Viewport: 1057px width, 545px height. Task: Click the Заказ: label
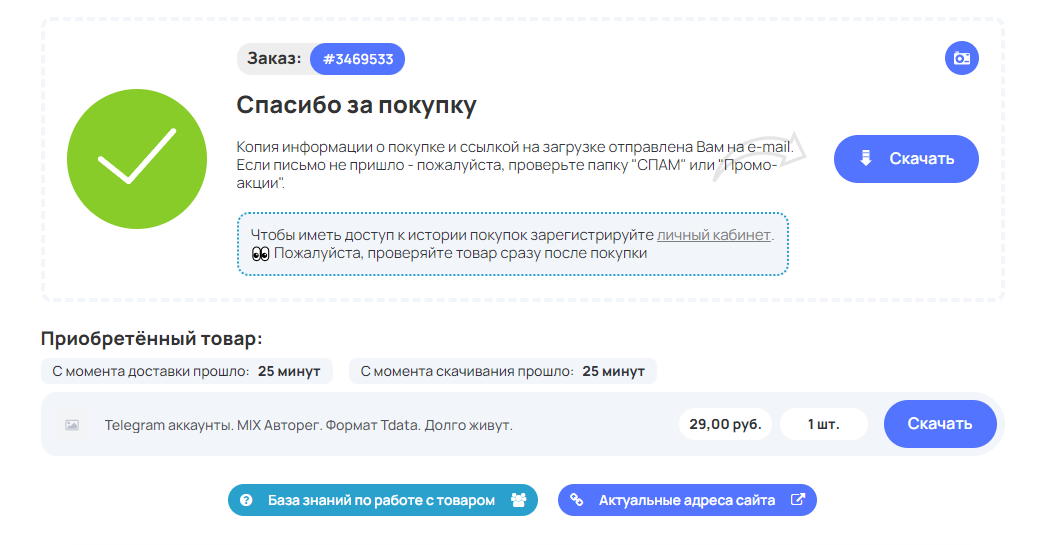coord(274,59)
